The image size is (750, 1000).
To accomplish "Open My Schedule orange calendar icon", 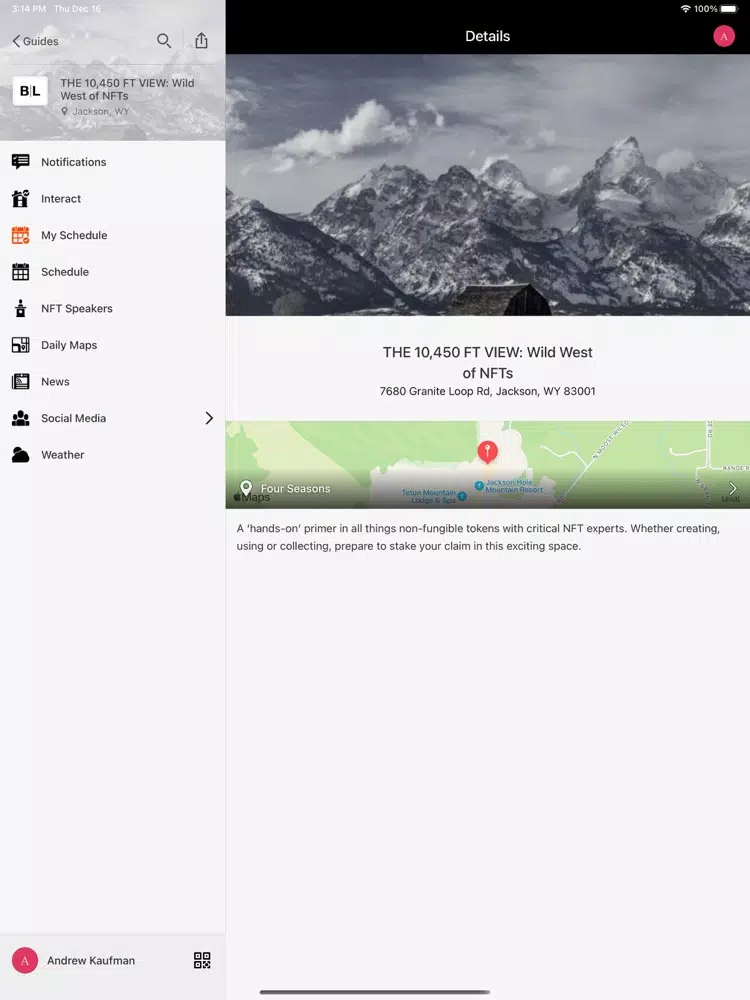I will pos(20,235).
